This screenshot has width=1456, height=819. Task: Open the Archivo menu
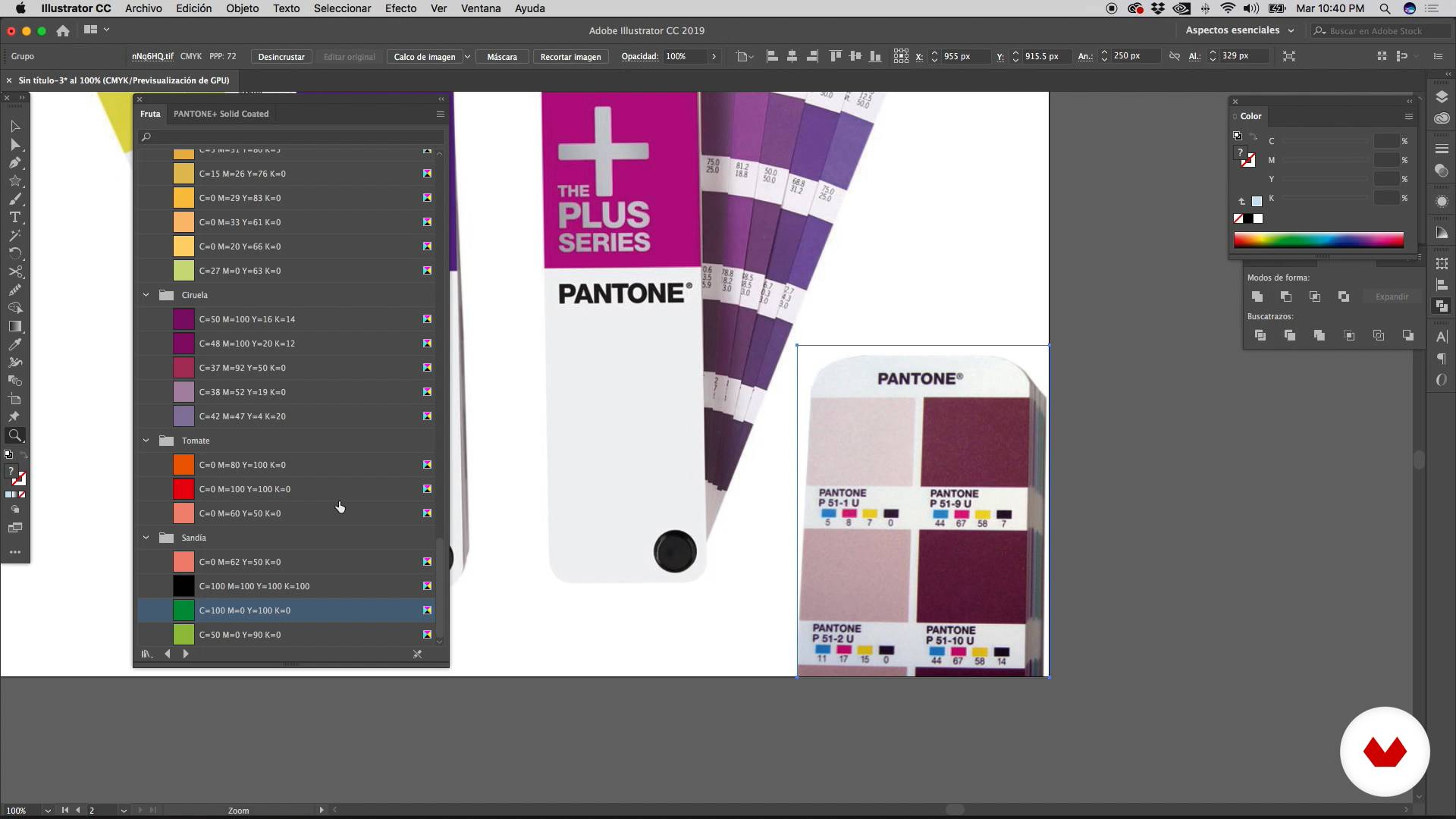[x=143, y=8]
